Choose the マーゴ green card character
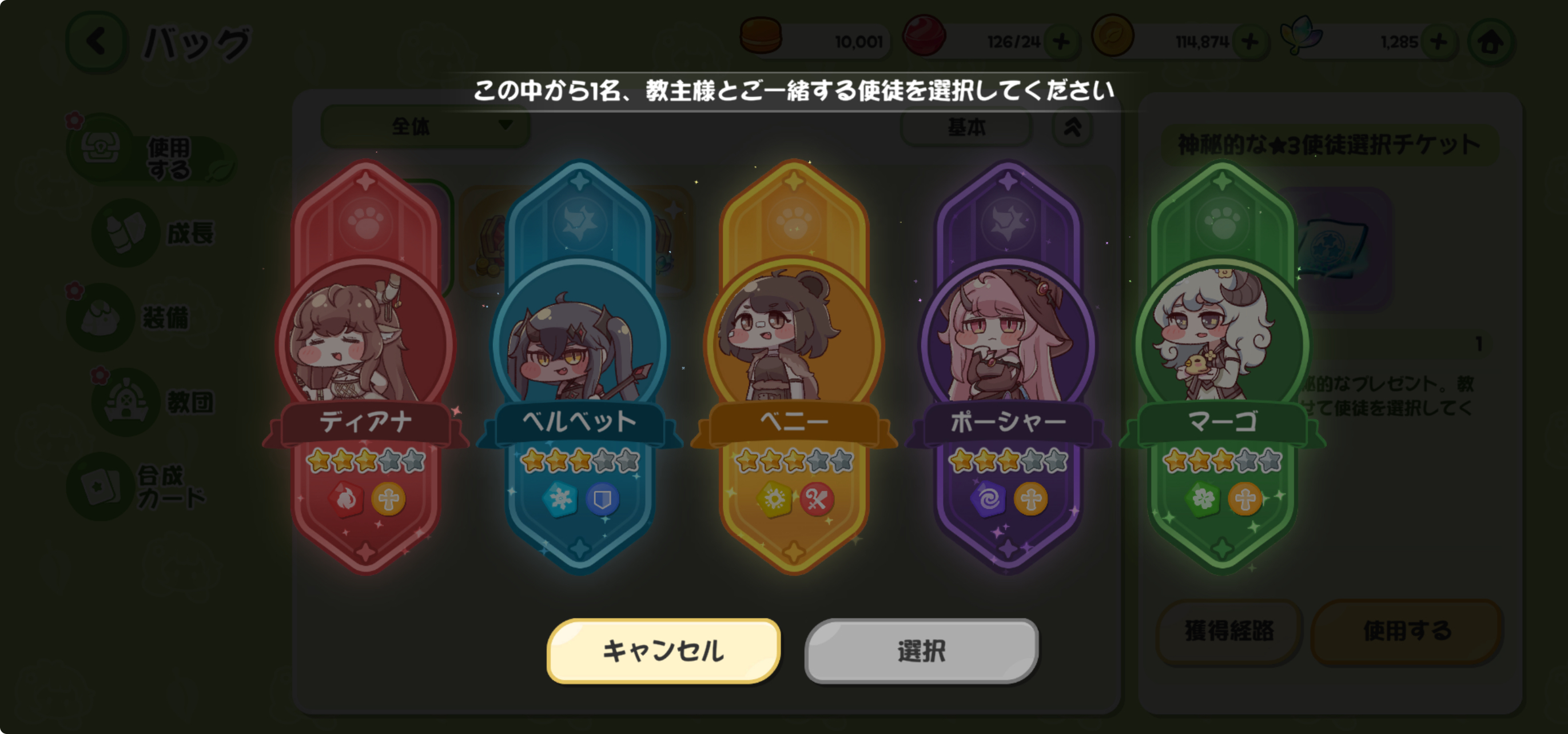Screen dimensions: 1568x734 coord(1222,342)
